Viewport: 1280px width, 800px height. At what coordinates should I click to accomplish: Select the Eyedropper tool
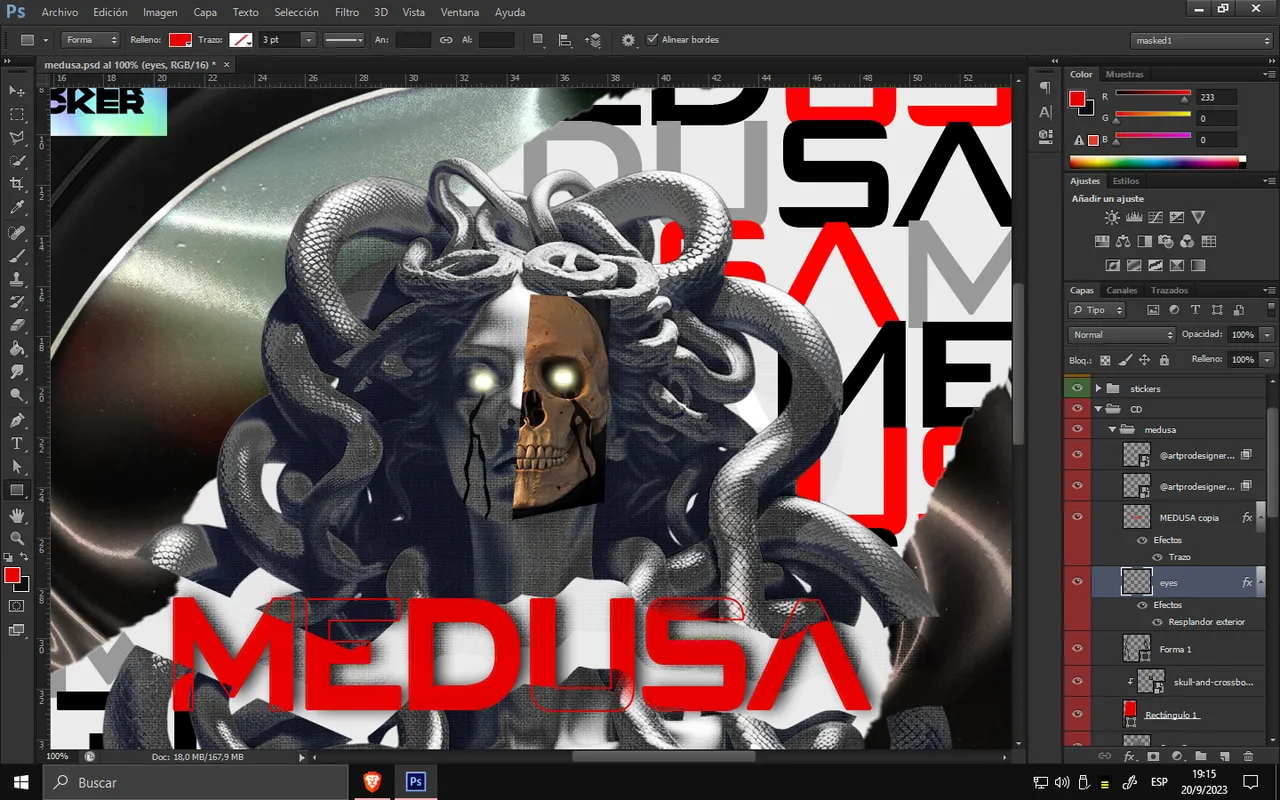pyautogui.click(x=17, y=208)
